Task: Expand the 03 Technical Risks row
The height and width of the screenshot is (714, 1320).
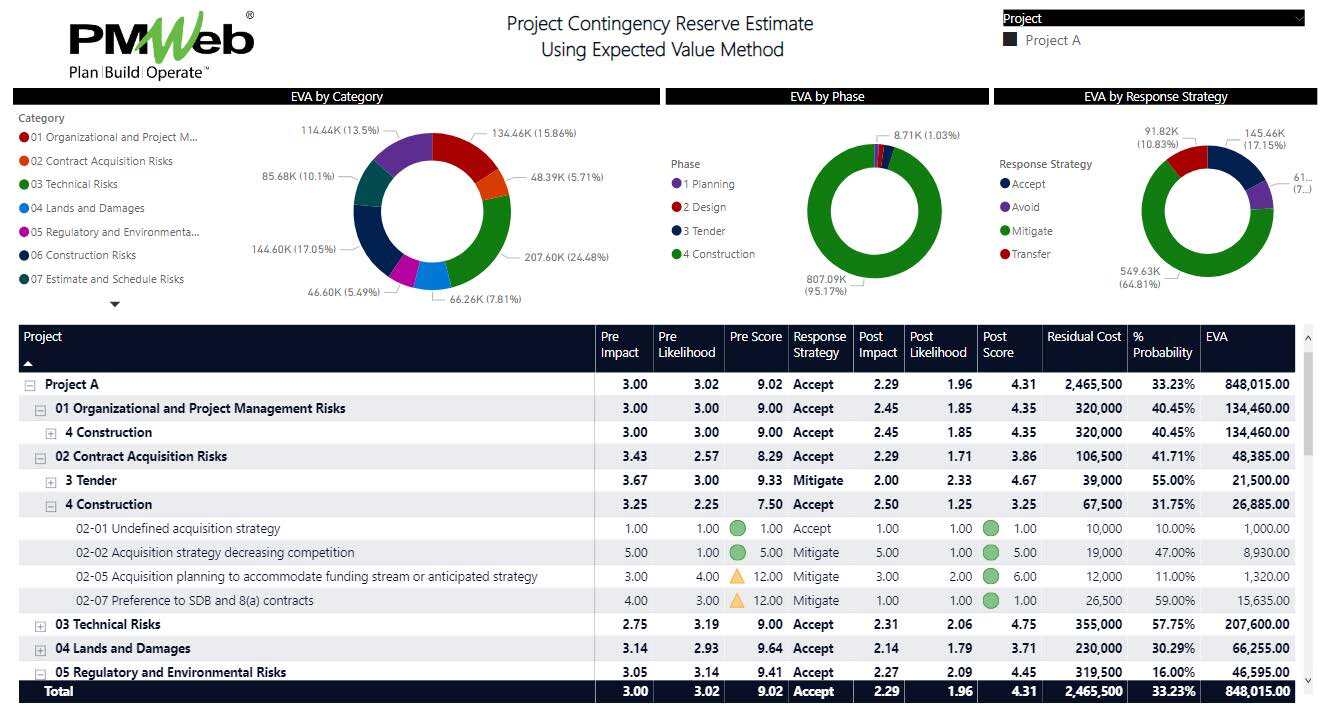Action: pos(40,625)
